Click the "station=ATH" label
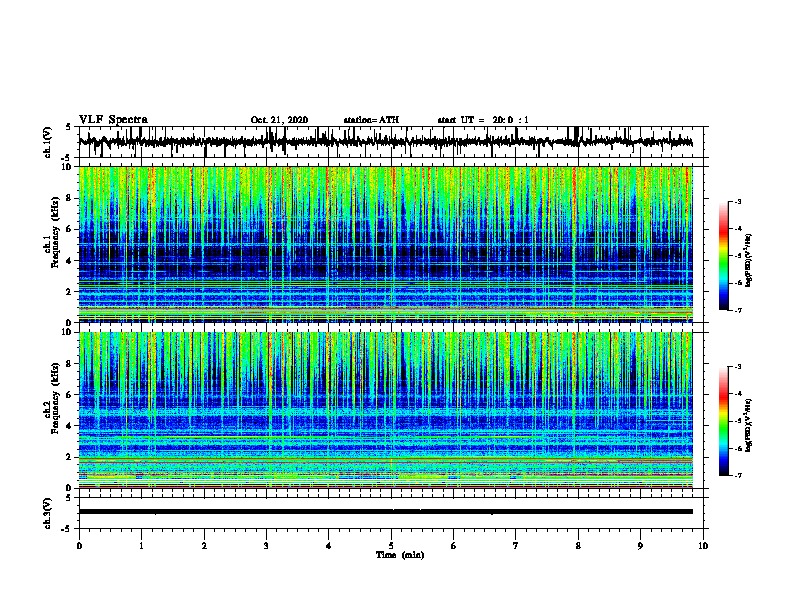792x612 pixels. click(371, 120)
